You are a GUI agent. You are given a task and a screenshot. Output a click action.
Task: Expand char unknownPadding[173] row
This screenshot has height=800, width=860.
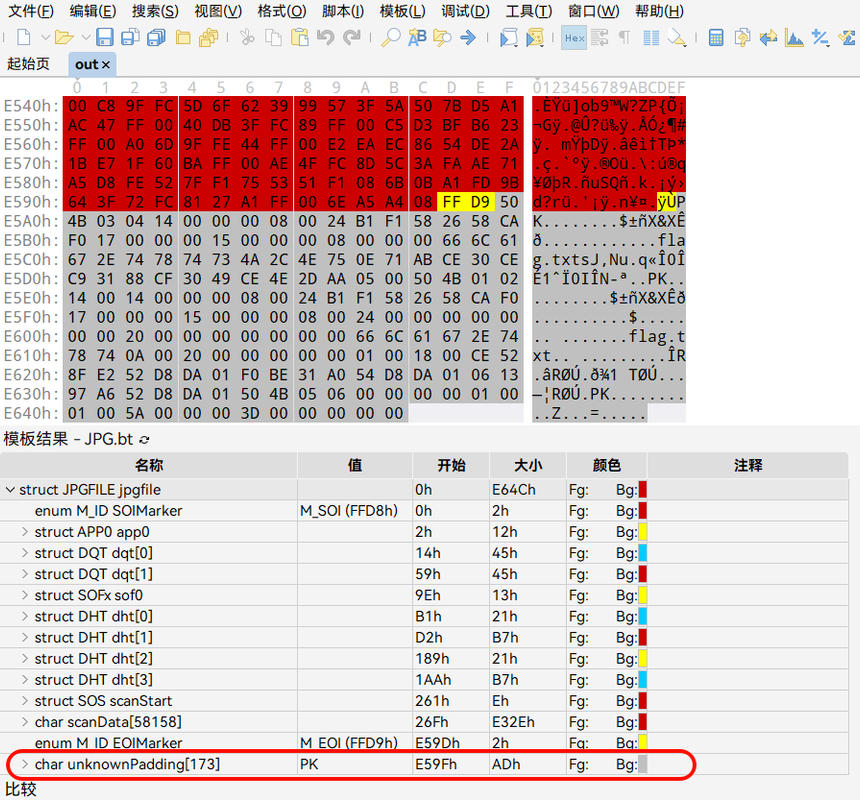pos(25,764)
